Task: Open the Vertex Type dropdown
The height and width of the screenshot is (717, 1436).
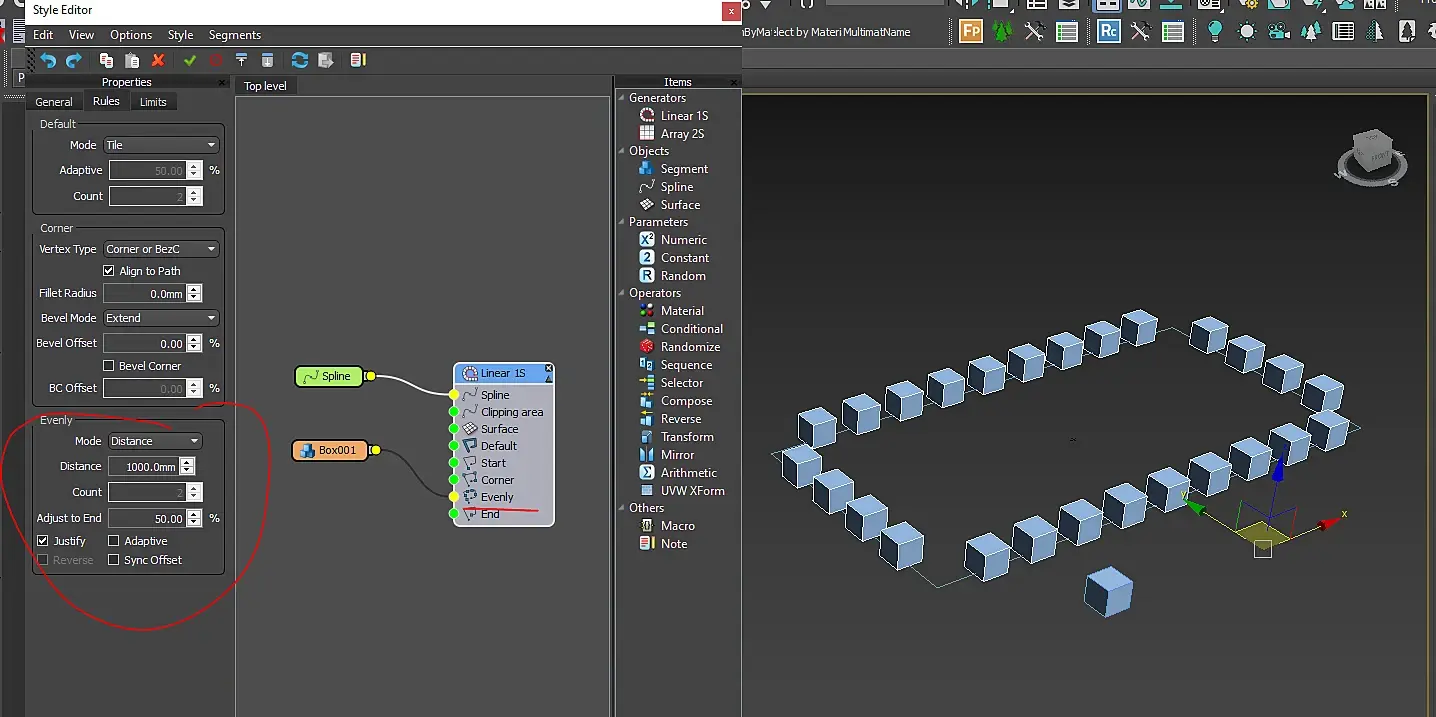Action: click(x=161, y=249)
